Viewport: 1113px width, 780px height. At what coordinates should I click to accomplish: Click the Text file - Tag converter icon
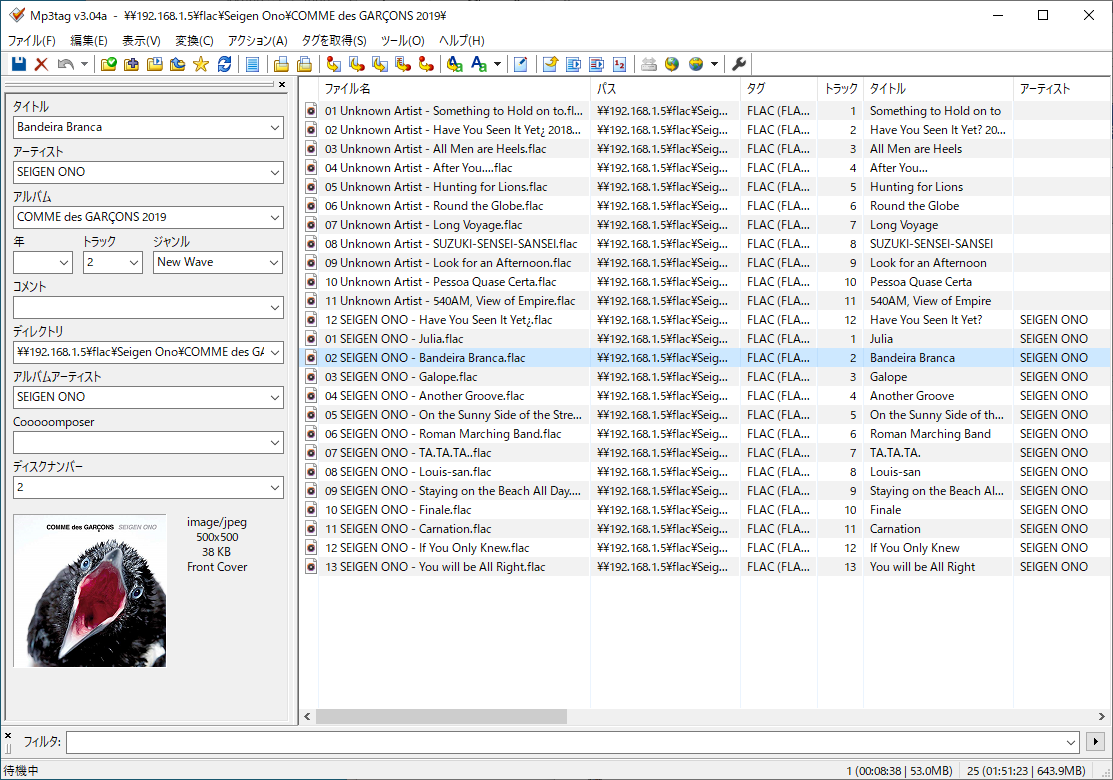point(403,64)
